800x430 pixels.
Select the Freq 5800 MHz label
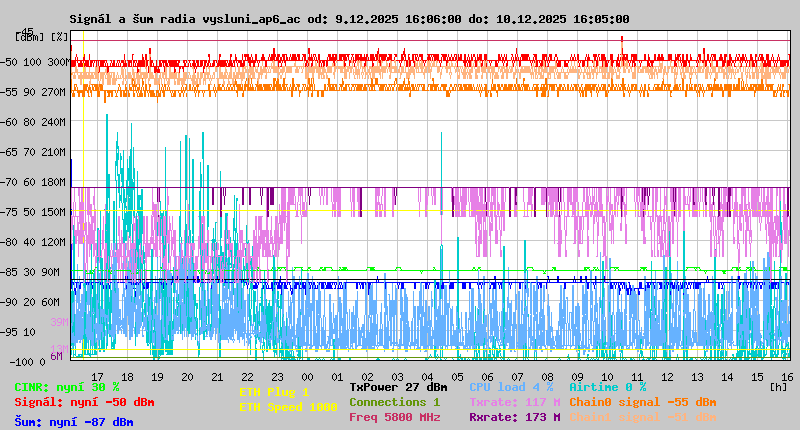394,417
